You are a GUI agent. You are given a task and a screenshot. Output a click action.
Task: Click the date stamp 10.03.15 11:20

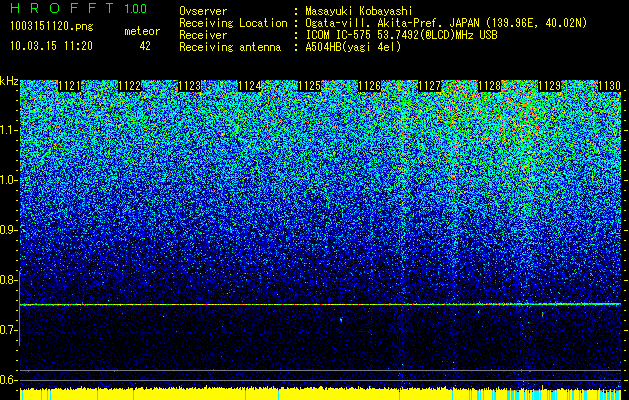click(51, 46)
